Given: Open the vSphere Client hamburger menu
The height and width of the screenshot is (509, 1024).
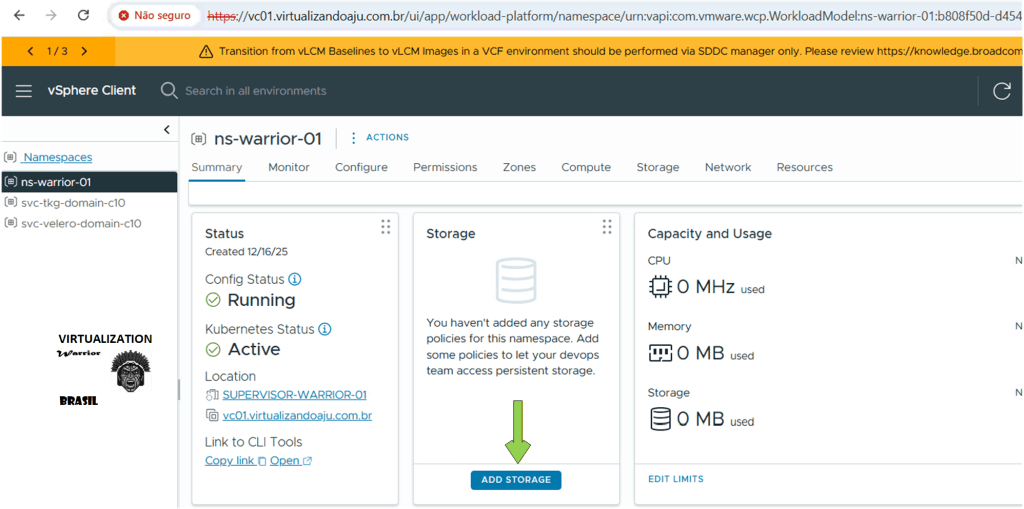Looking at the screenshot, I should click(x=24, y=91).
